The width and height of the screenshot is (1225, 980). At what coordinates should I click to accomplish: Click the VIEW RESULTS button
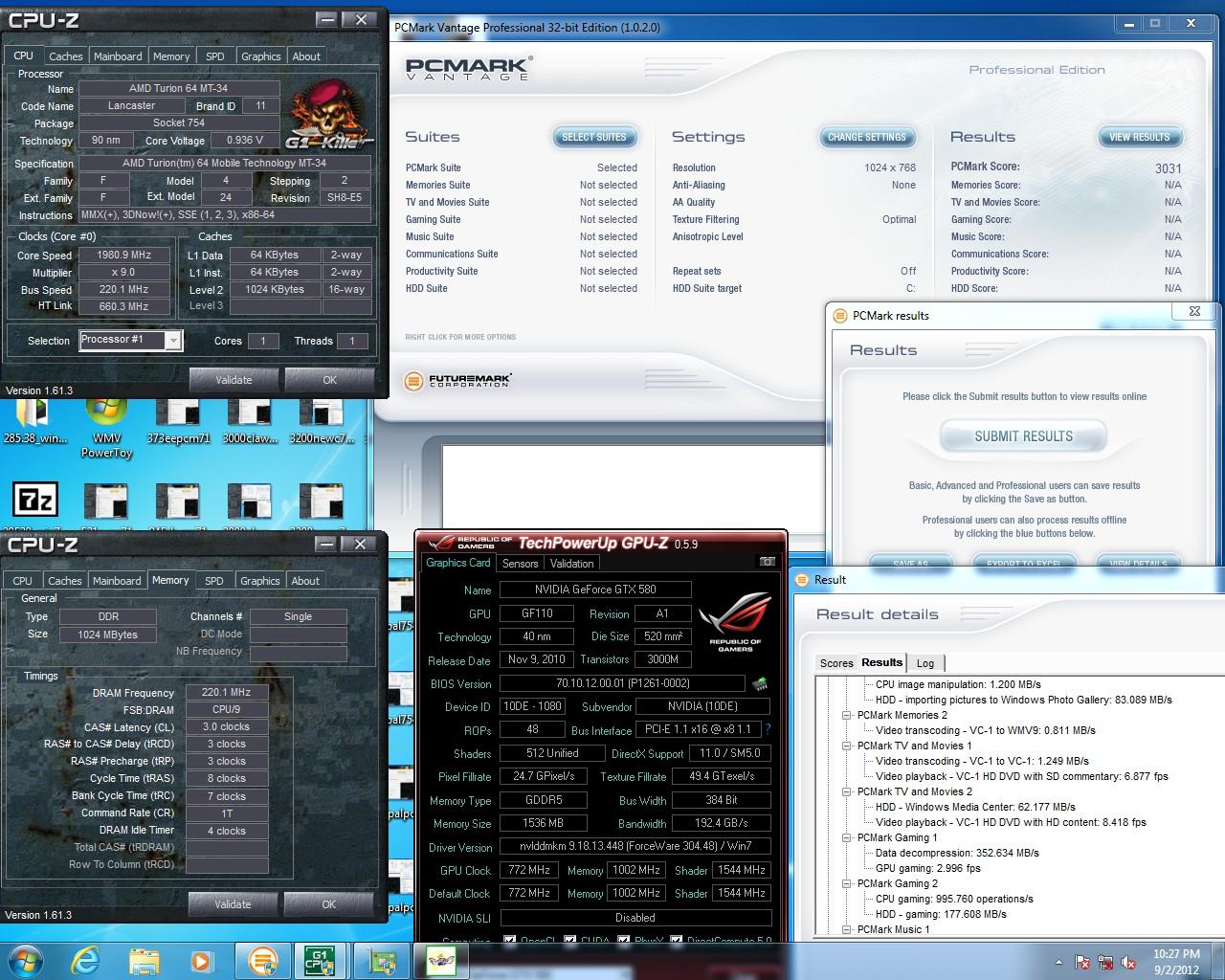click(x=1140, y=138)
